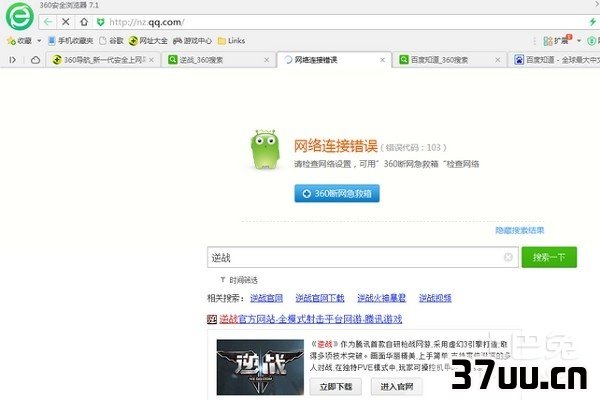Open the Links bookmark folder

click(231, 41)
